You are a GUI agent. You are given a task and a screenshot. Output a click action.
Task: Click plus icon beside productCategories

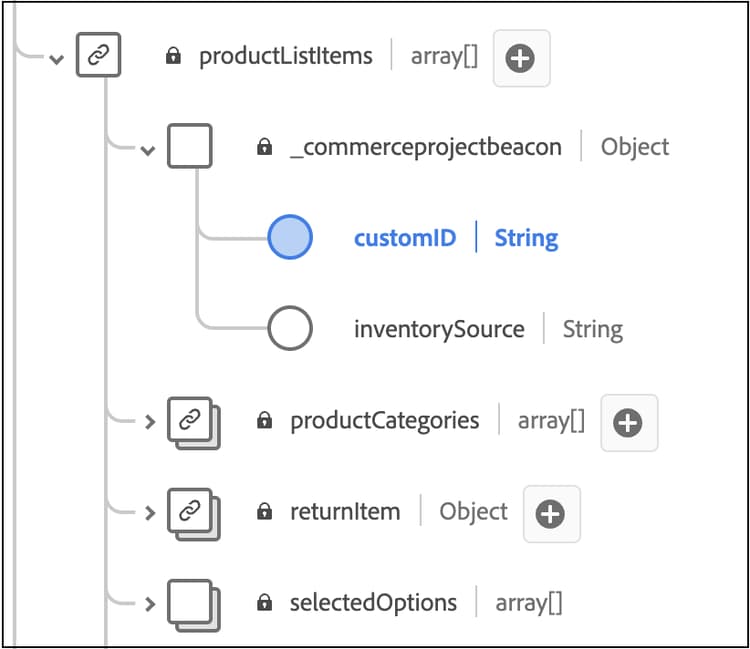point(628,423)
